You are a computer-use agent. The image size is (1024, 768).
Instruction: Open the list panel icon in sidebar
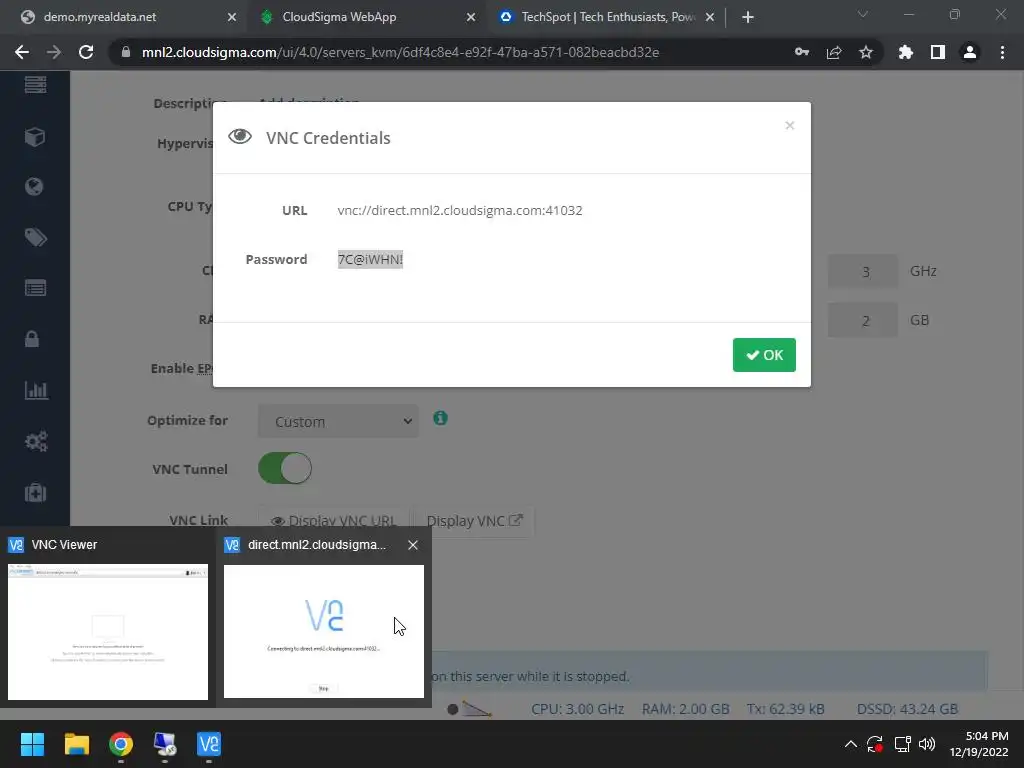35,288
